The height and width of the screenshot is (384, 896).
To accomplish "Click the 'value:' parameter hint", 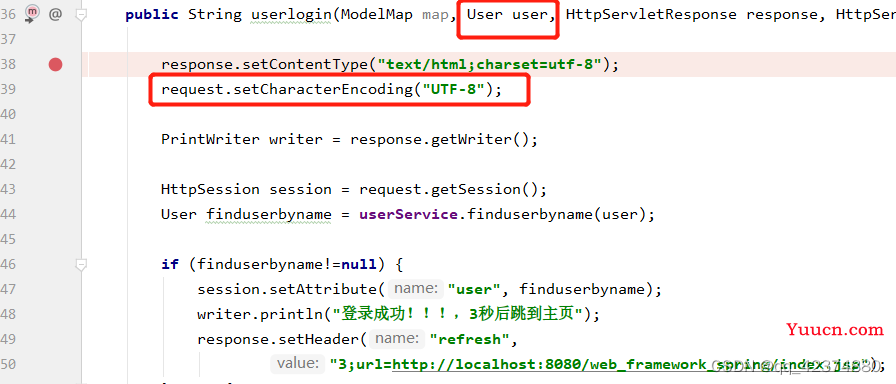I will (x=298, y=363).
